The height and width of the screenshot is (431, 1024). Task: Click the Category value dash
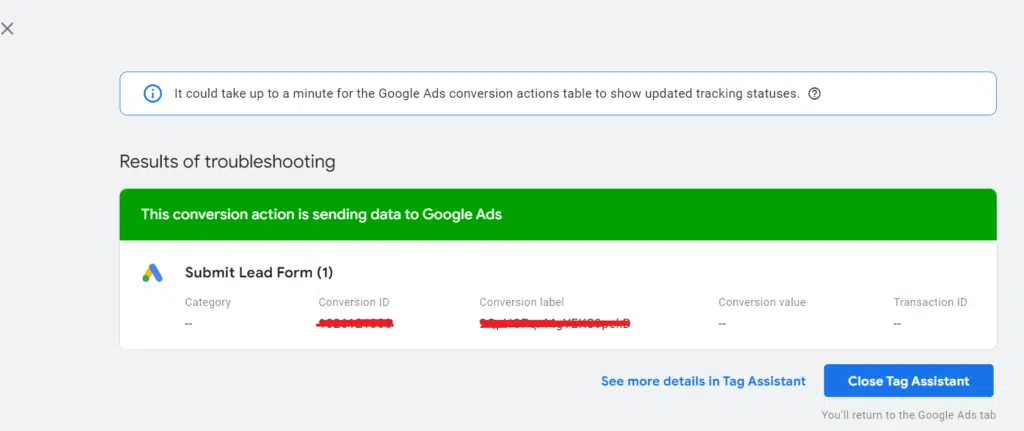coord(189,323)
